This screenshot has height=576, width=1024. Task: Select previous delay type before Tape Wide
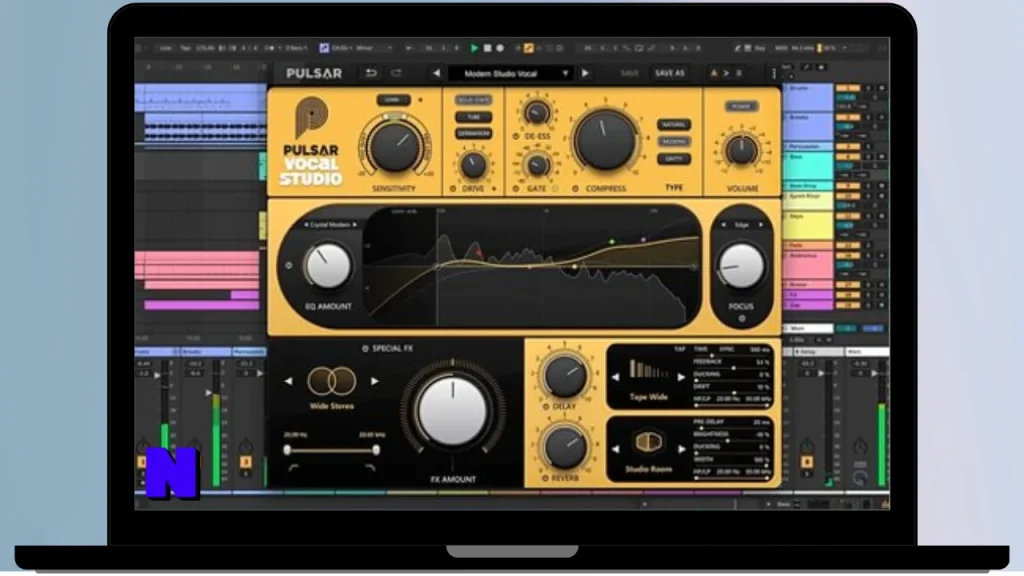(x=615, y=377)
